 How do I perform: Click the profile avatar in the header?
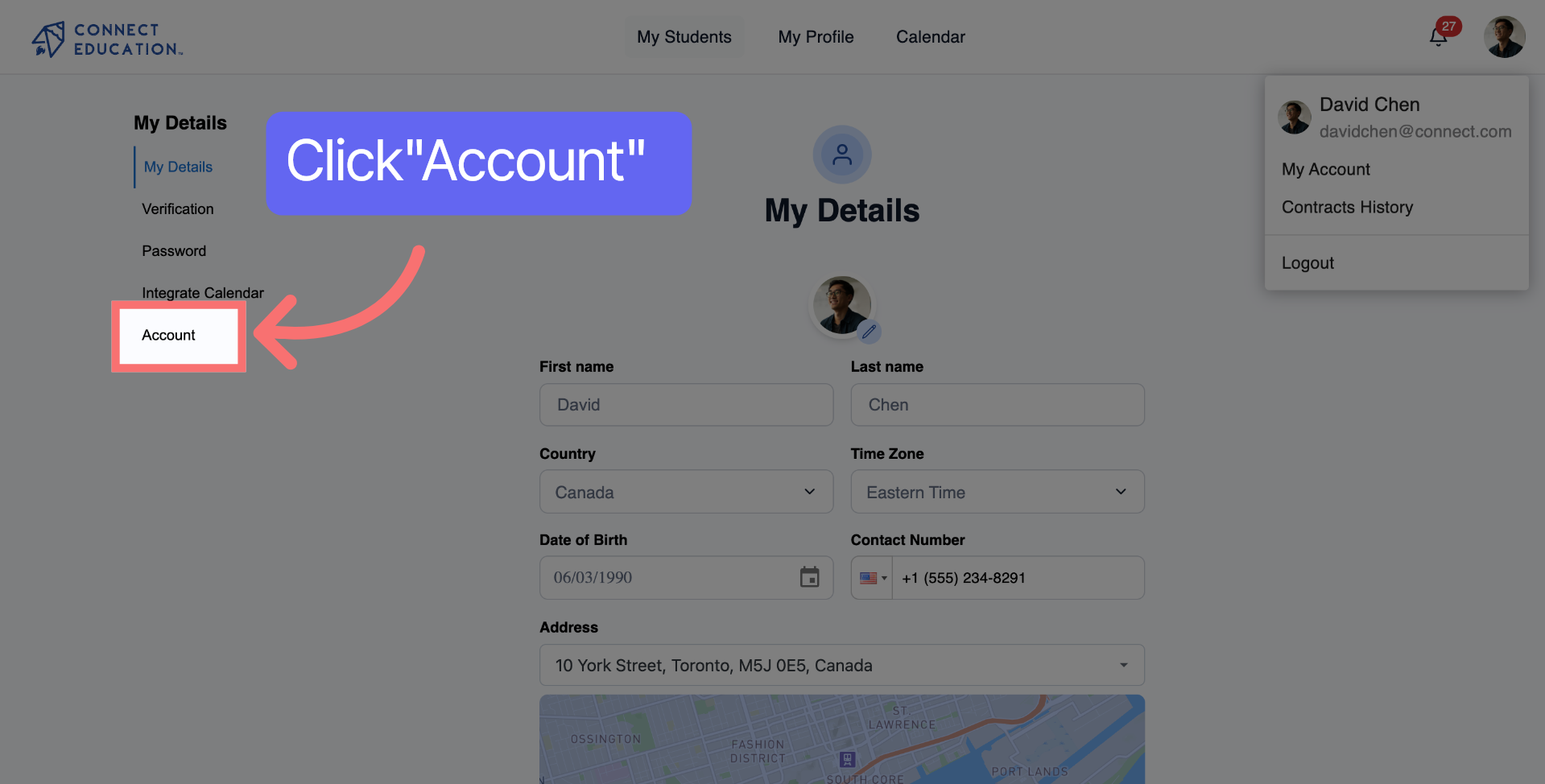pyautogui.click(x=1504, y=37)
